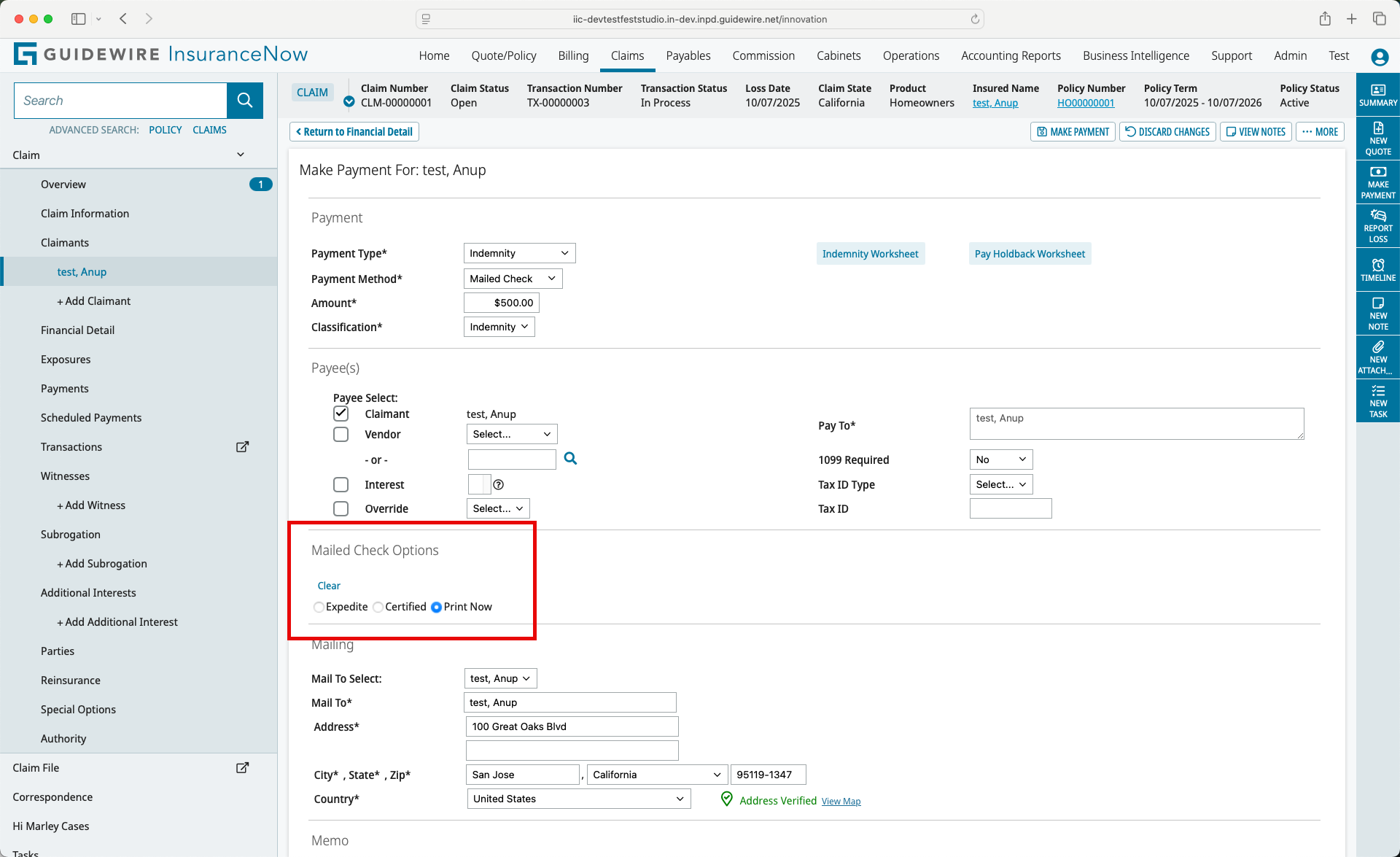Click the New Note icon
Image resolution: width=1400 pixels, height=857 pixels.
(1377, 314)
